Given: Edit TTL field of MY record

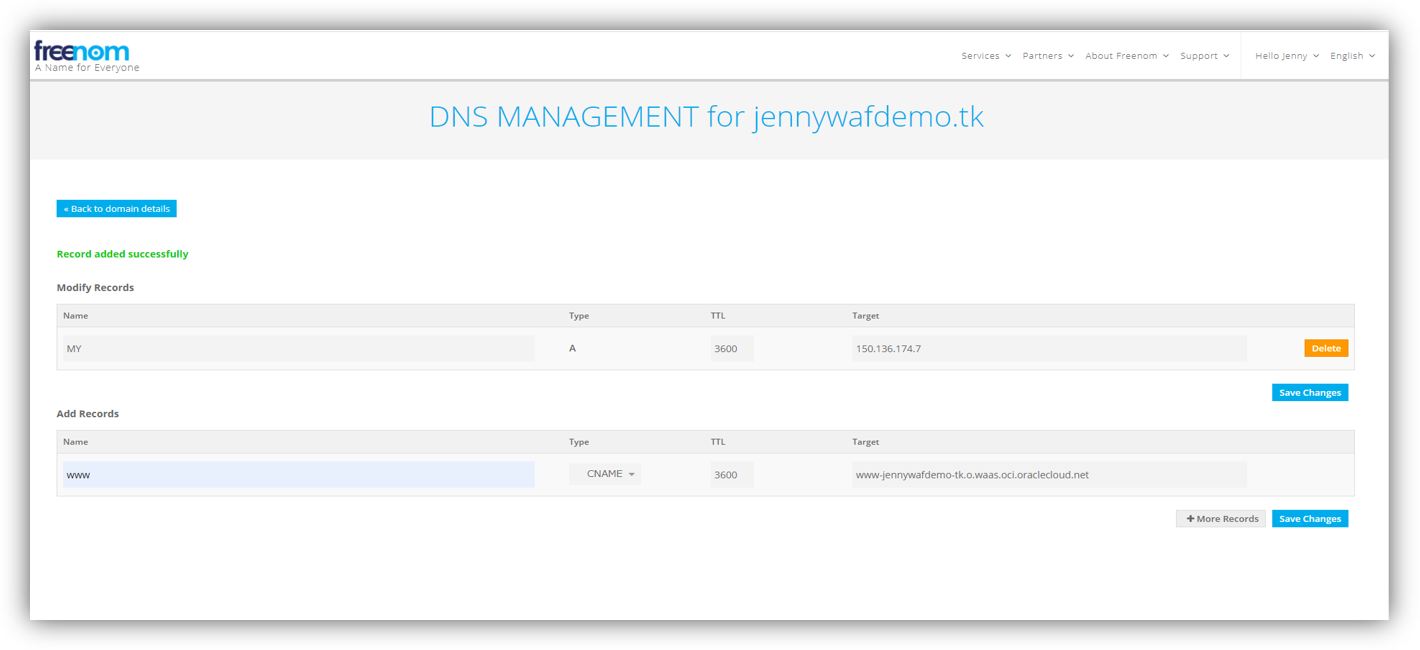Looking at the screenshot, I should click(731, 349).
